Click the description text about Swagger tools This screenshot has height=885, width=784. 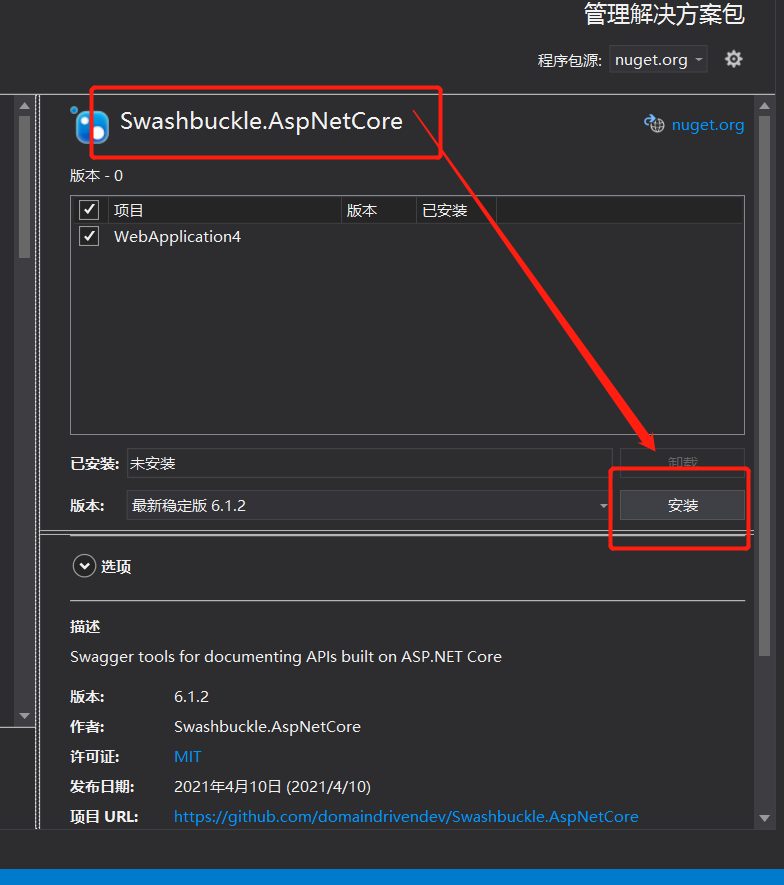click(286, 656)
